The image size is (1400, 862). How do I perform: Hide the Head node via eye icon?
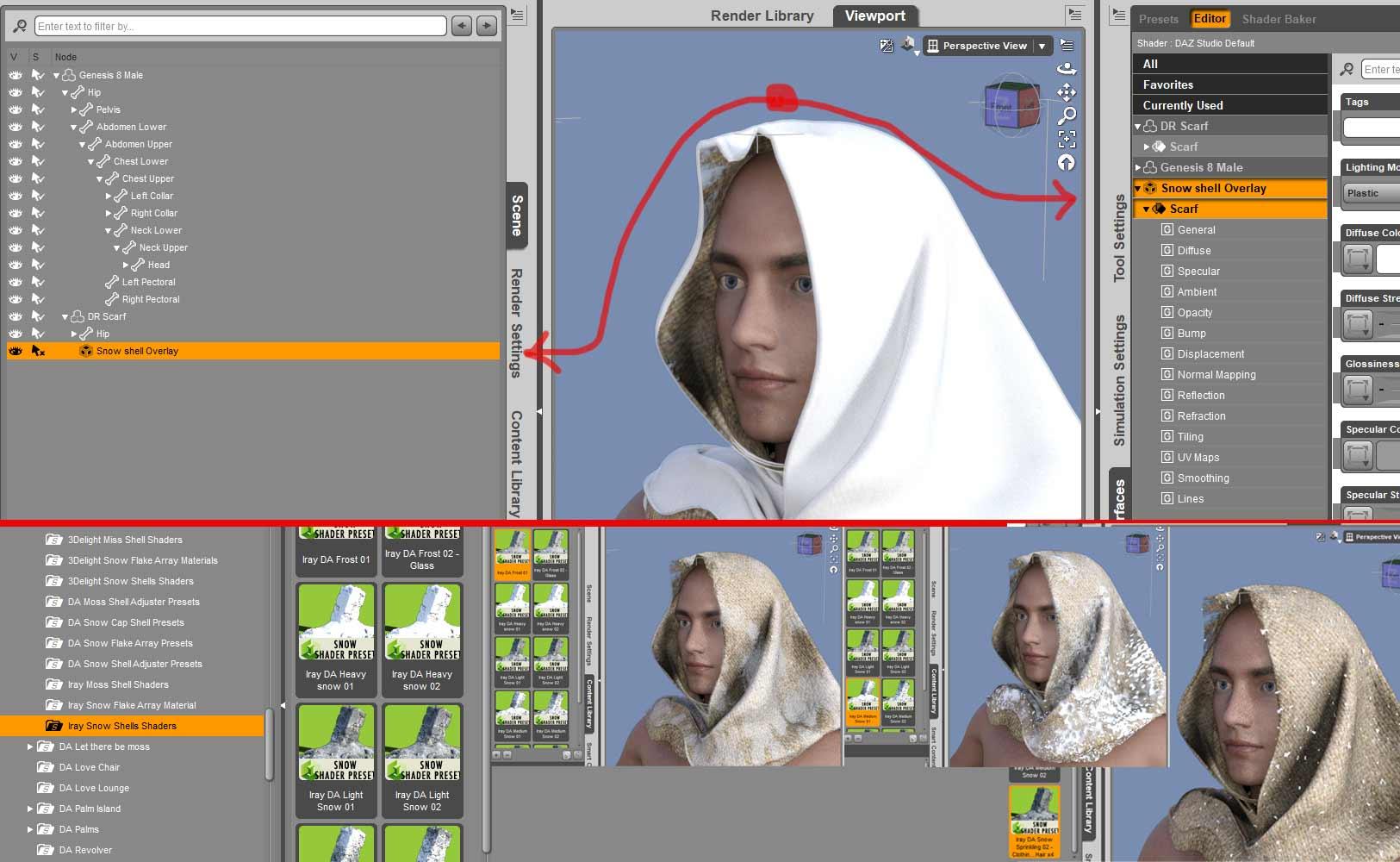[16, 265]
